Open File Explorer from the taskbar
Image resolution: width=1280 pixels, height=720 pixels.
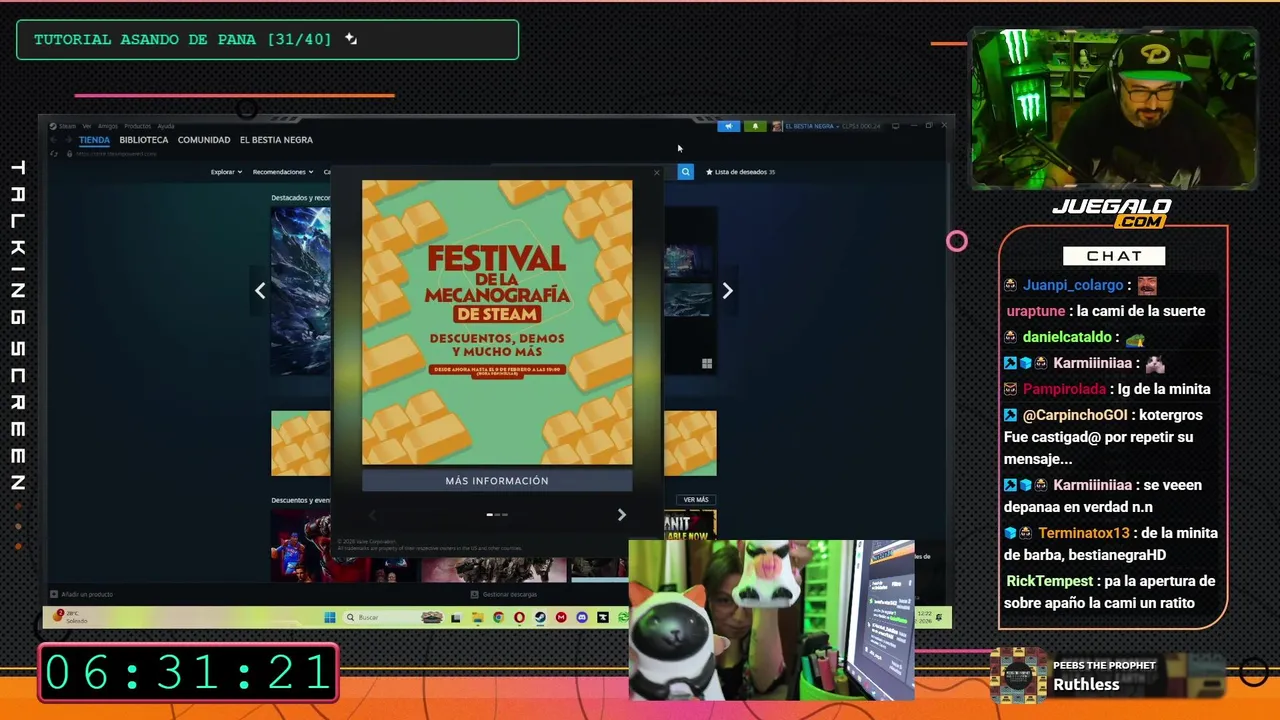click(x=477, y=618)
